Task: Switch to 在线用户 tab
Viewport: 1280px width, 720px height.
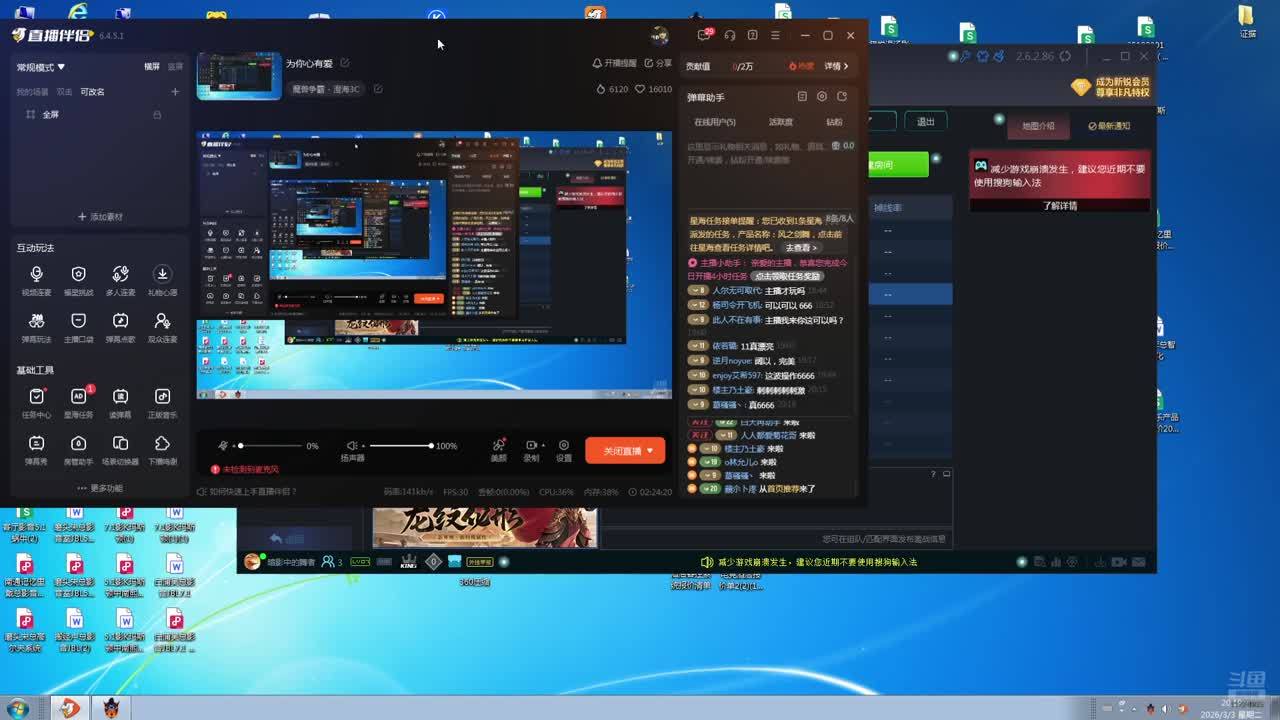Action: point(714,122)
